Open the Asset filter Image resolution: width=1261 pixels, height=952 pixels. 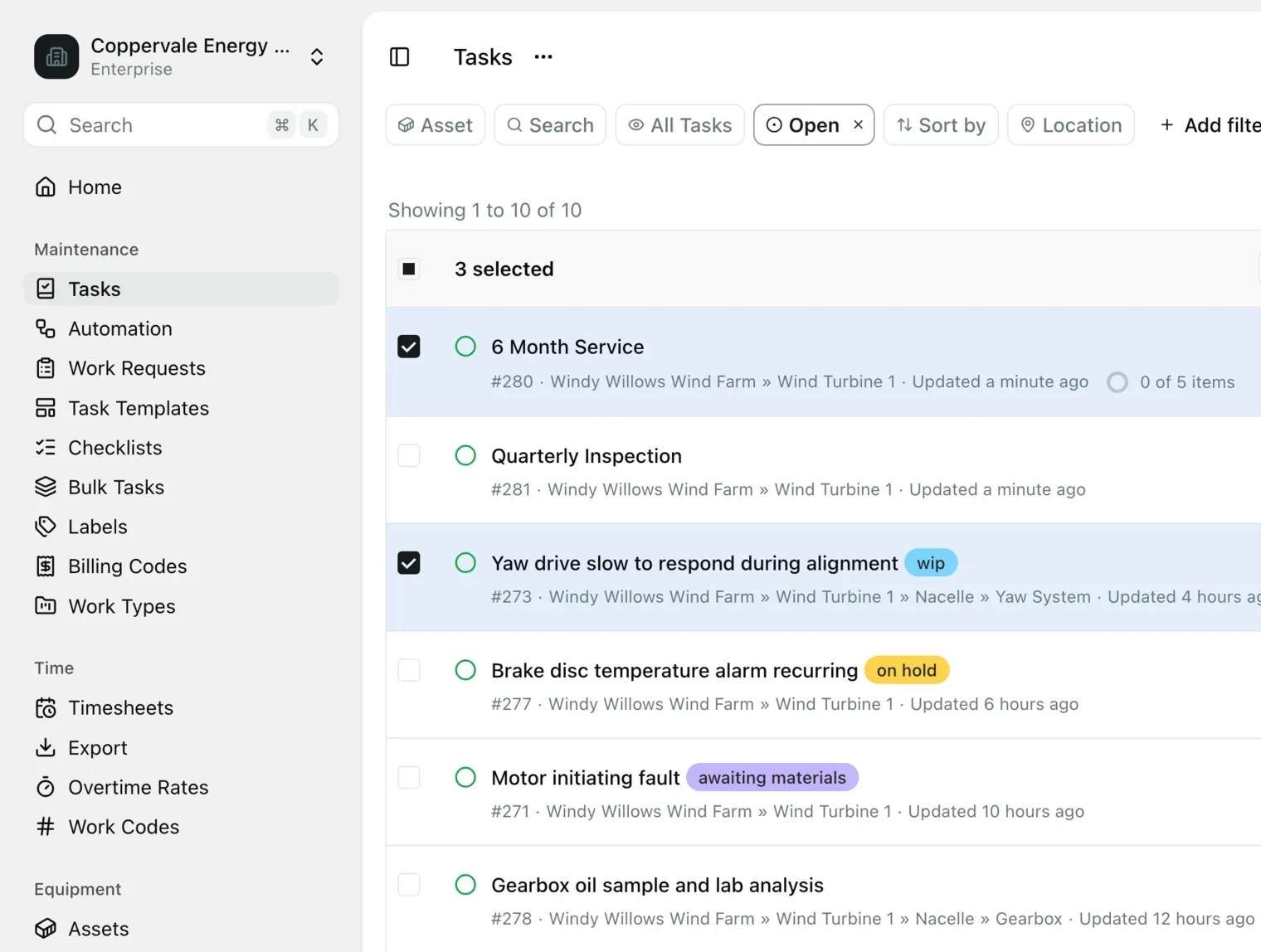(x=436, y=125)
